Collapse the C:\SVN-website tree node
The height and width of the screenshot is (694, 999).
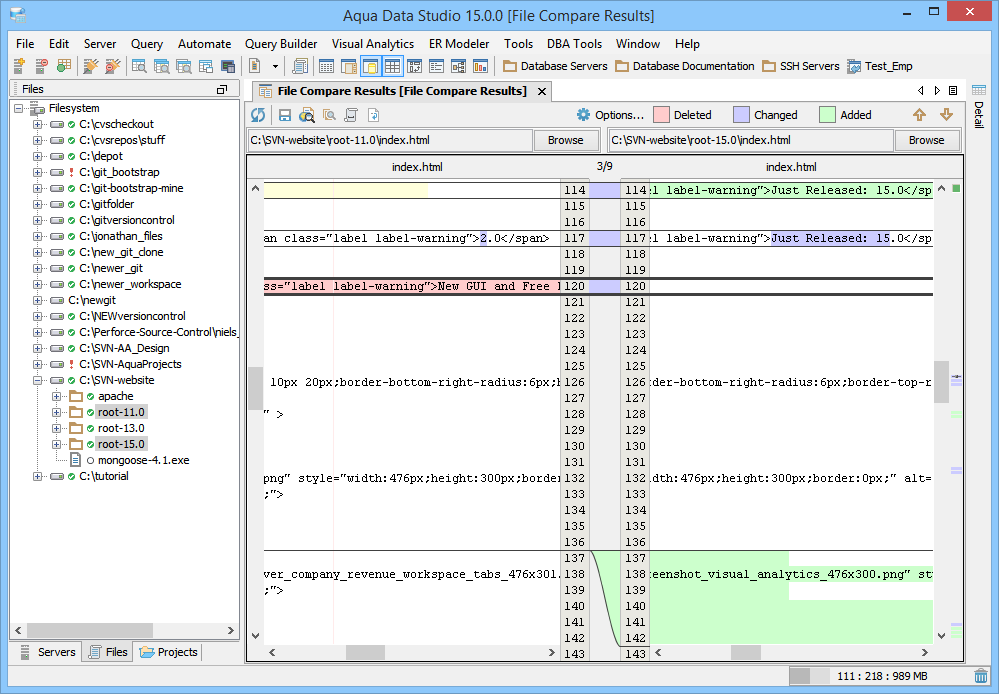[x=38, y=380]
